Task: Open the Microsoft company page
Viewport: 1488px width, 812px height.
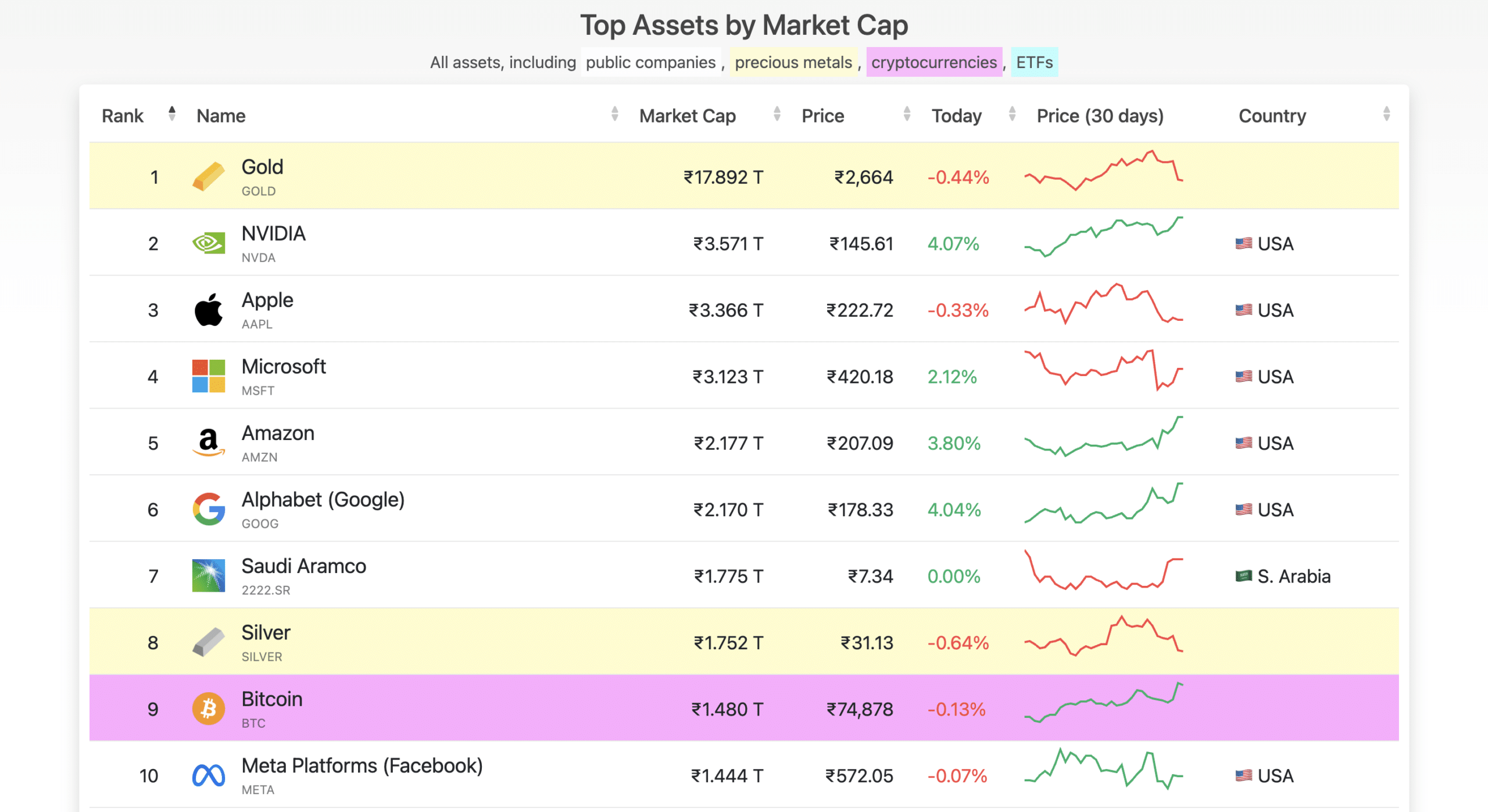Action: tap(284, 366)
